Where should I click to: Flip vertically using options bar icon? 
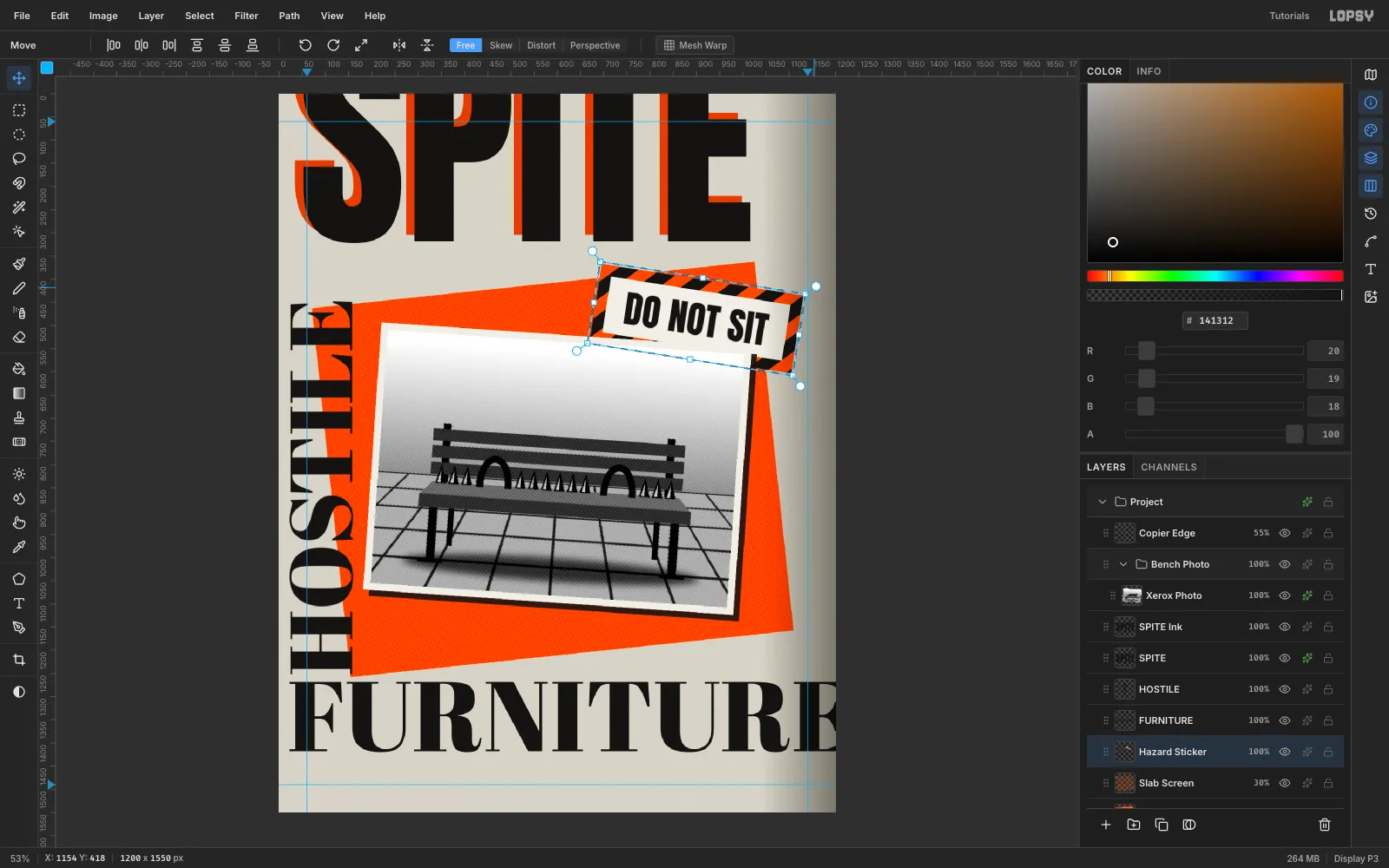pyautogui.click(x=427, y=45)
